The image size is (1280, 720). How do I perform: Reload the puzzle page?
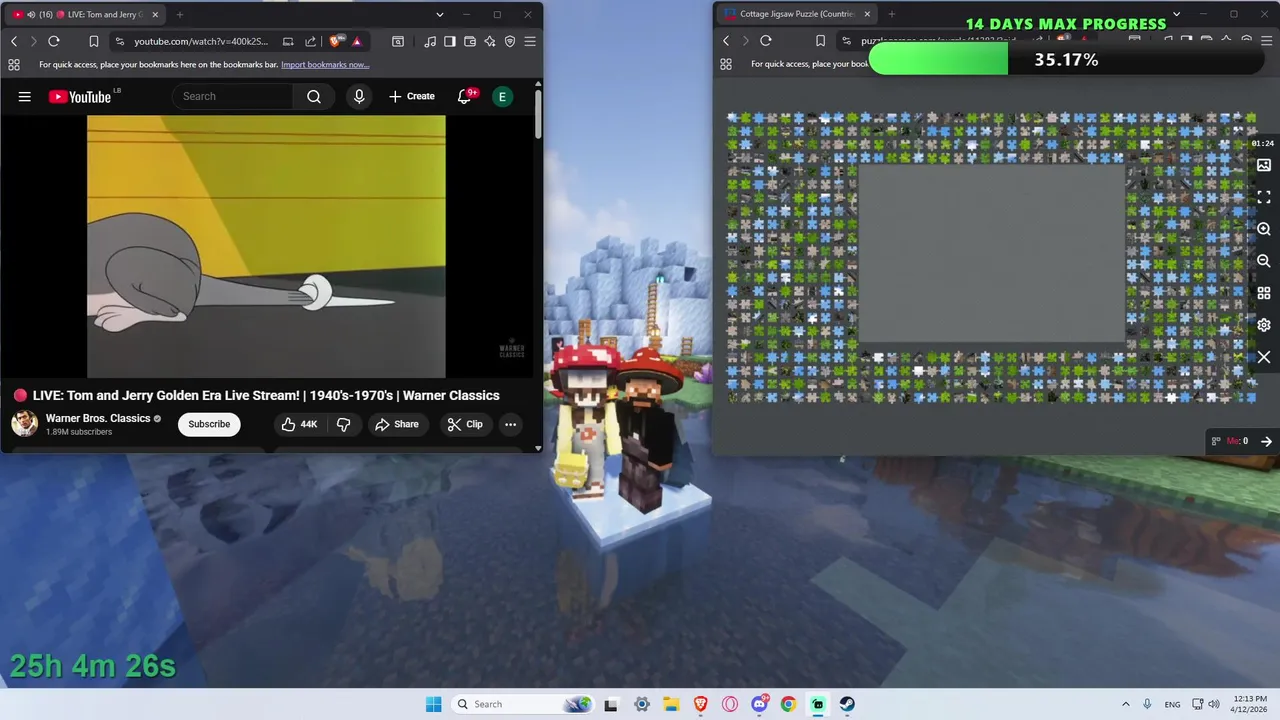point(766,41)
